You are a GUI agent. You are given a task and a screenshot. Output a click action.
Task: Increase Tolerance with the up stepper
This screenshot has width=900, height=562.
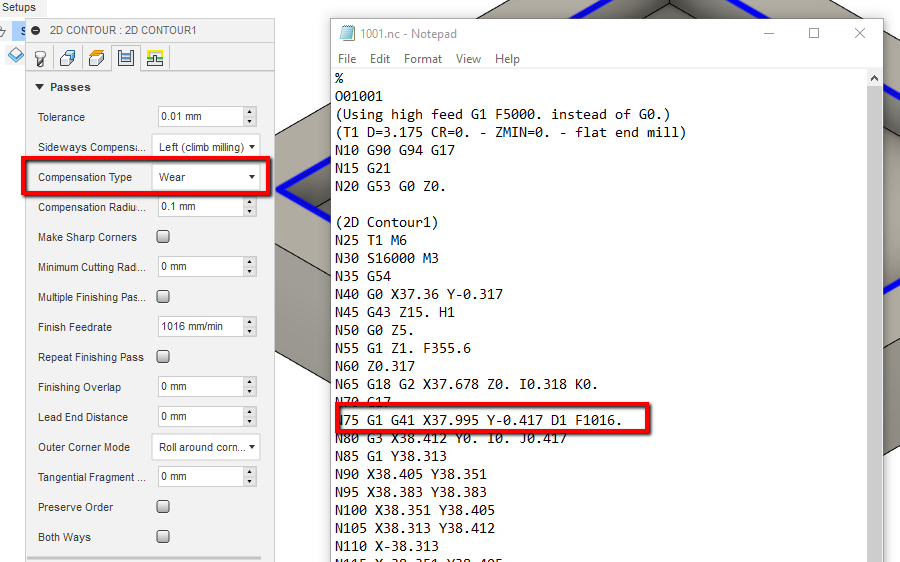250,111
